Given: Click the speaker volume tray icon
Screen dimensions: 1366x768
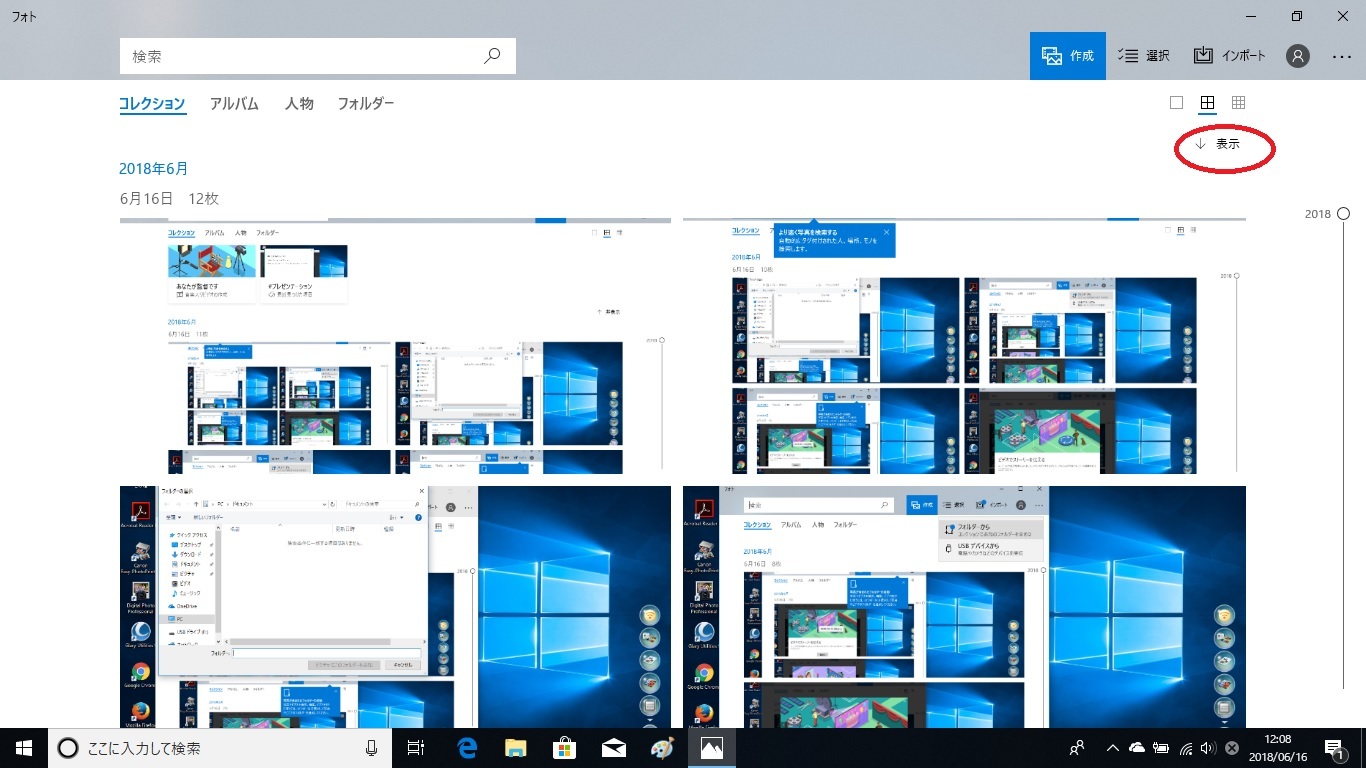Looking at the screenshot, I should point(1208,748).
